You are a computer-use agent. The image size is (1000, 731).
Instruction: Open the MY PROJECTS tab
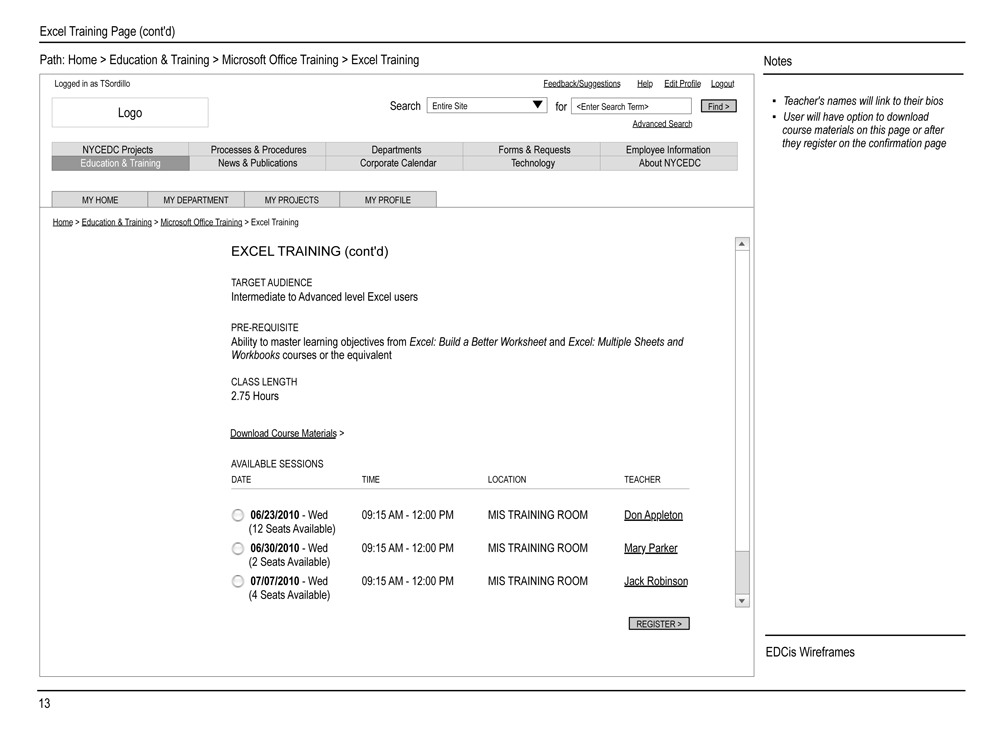(292, 199)
